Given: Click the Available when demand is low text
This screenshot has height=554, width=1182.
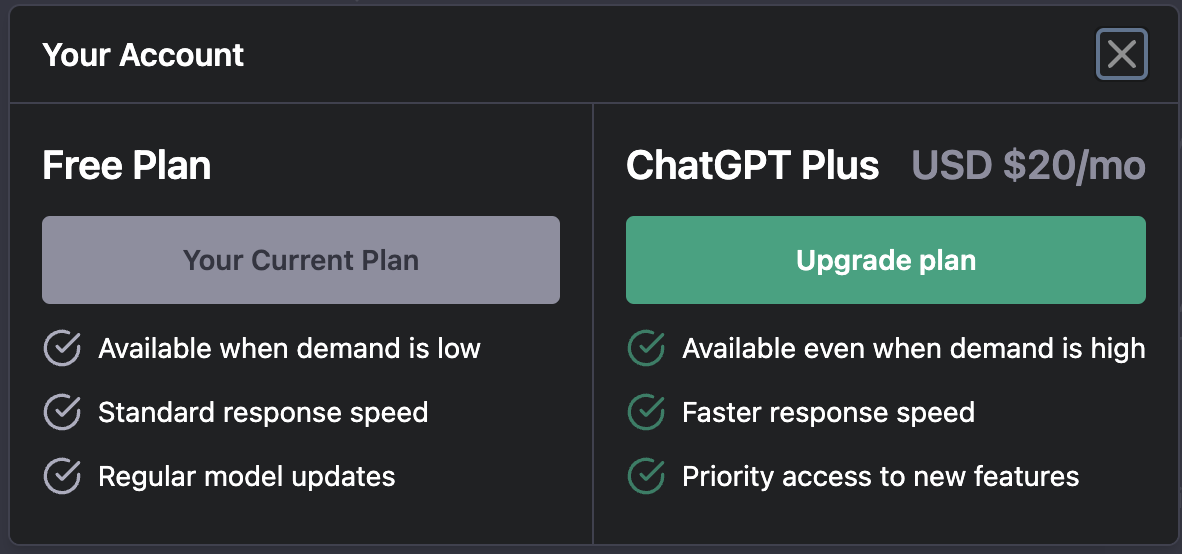Looking at the screenshot, I should [x=289, y=348].
